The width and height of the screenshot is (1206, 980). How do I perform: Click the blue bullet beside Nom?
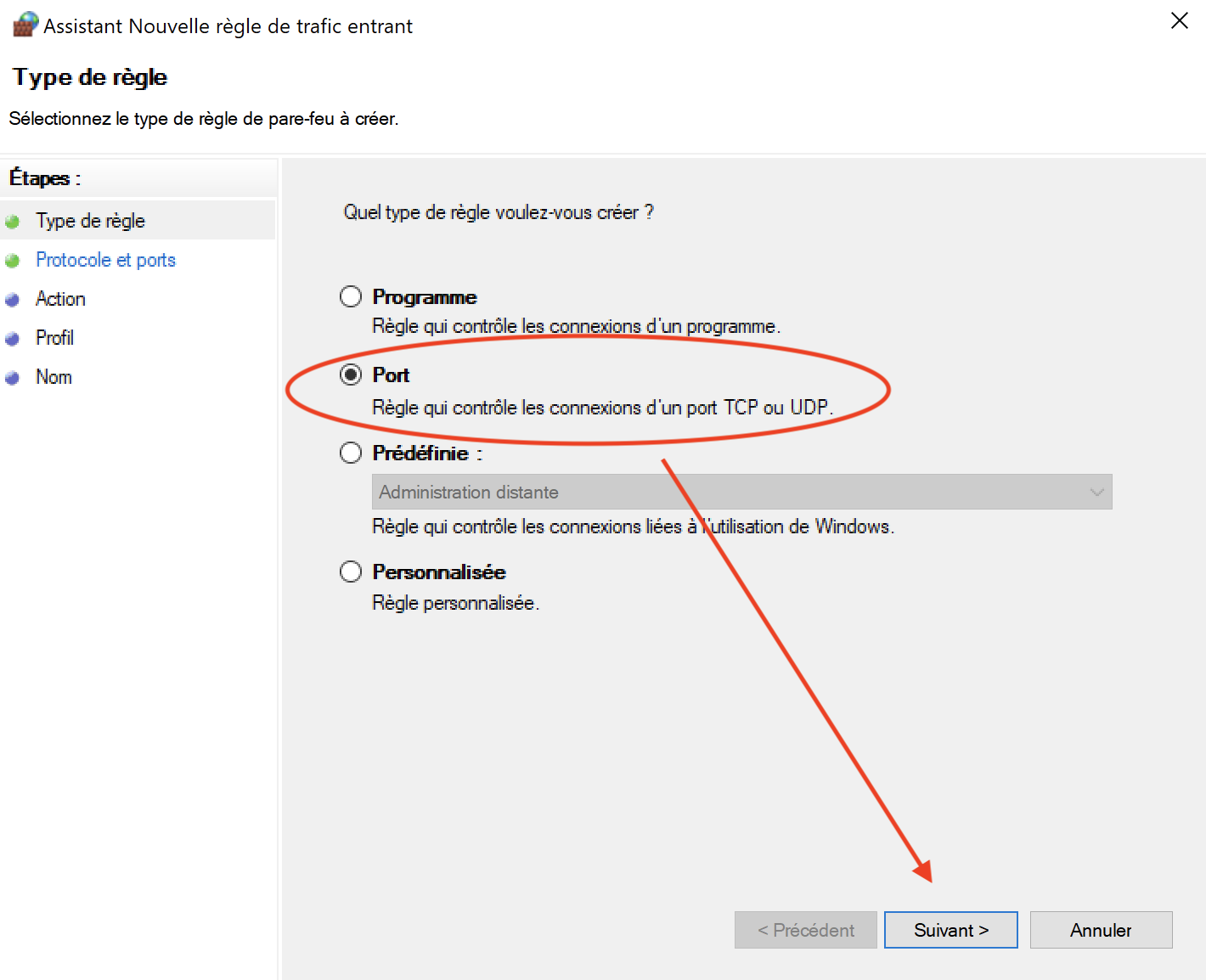pos(12,378)
